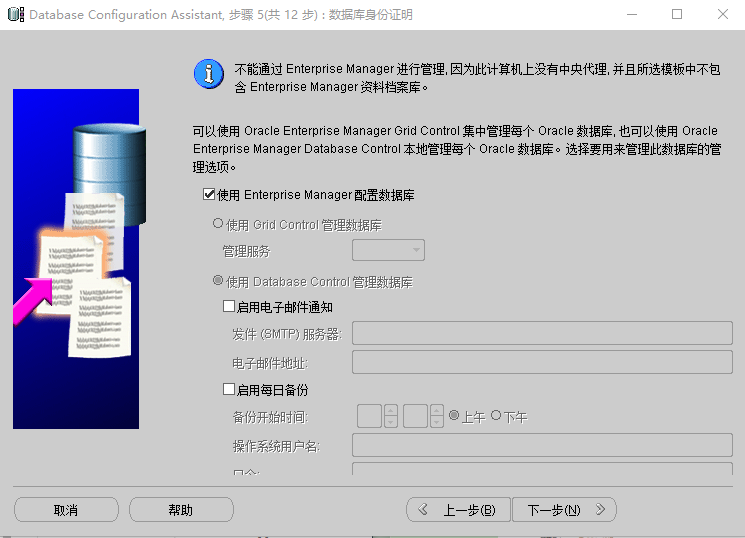Click the Database Configuration Assistant title bar icon
This screenshot has width=745, height=538.
(16, 14)
